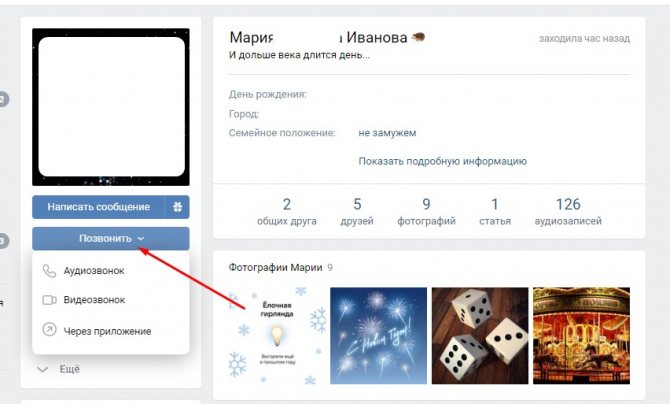Click the hedgehog emoji next to Иванова
Image resolution: width=670 pixels, height=404 pixels.
tap(418, 38)
